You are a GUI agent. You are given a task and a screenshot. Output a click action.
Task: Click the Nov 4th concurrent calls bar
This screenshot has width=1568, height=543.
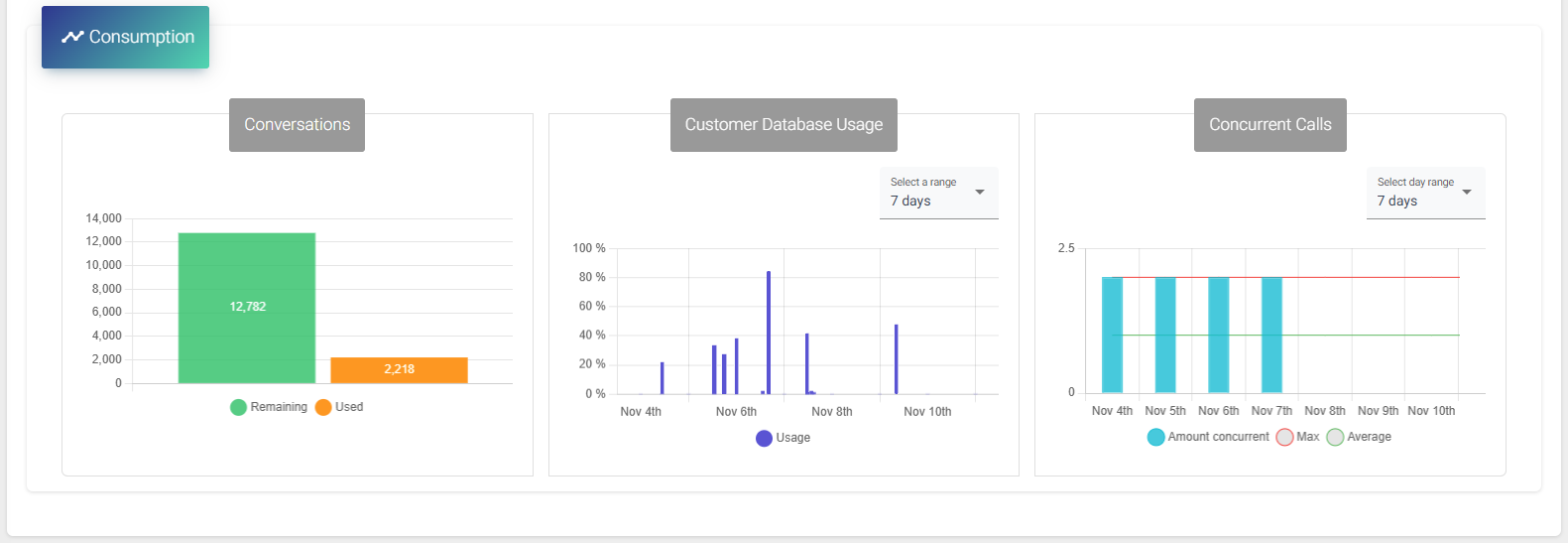point(1112,335)
